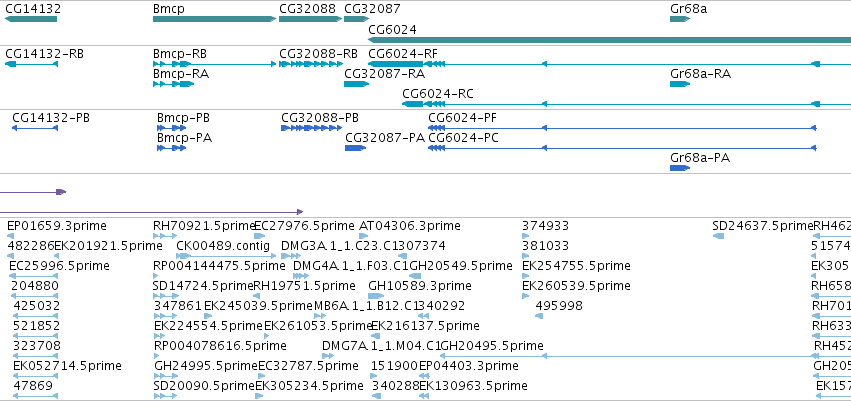Select feature 521852

coord(35,336)
